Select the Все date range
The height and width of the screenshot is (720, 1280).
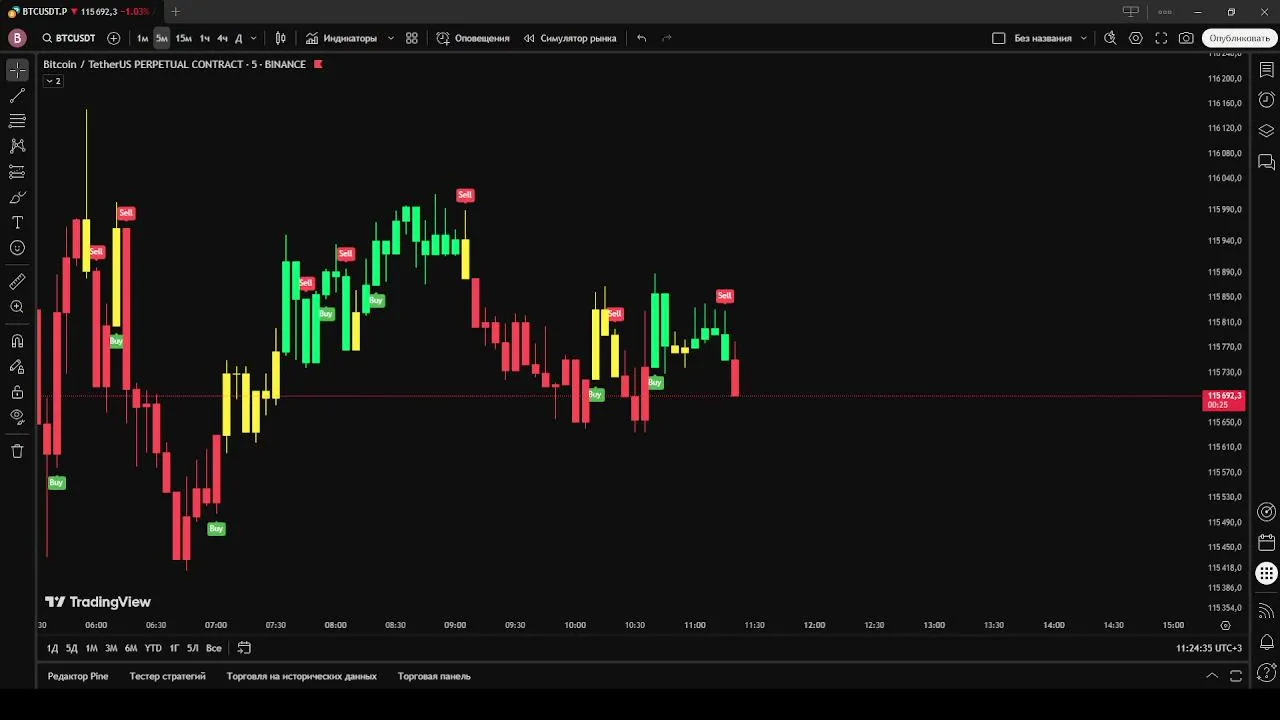point(213,648)
